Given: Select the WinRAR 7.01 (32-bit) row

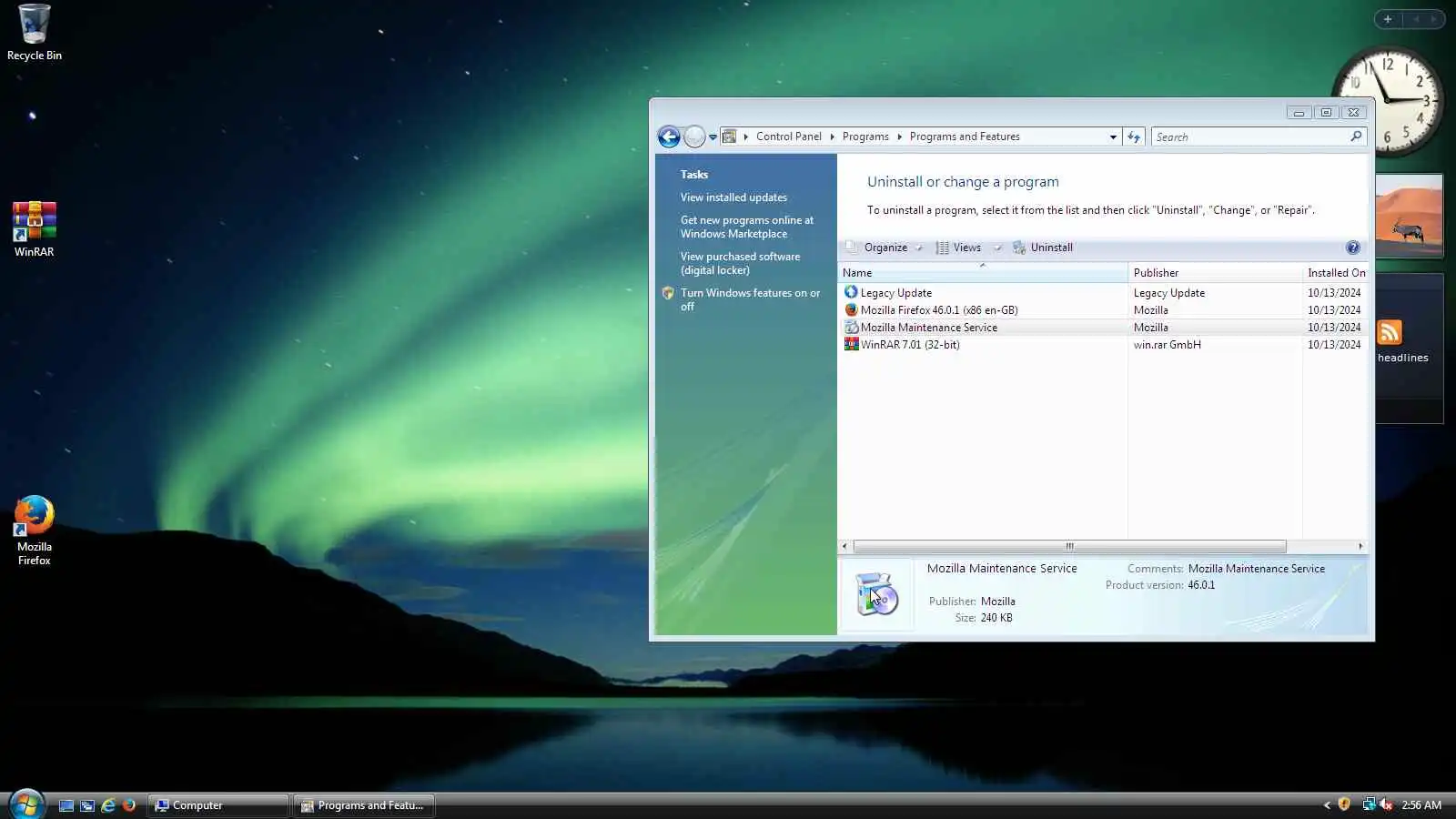Looking at the screenshot, I should 1103,345.
